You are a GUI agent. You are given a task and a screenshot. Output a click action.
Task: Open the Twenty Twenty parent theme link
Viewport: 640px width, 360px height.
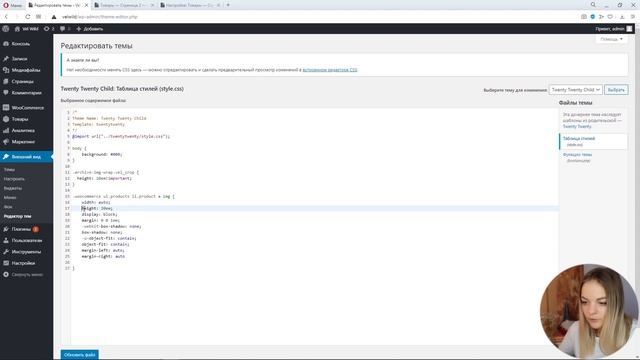[577, 127]
